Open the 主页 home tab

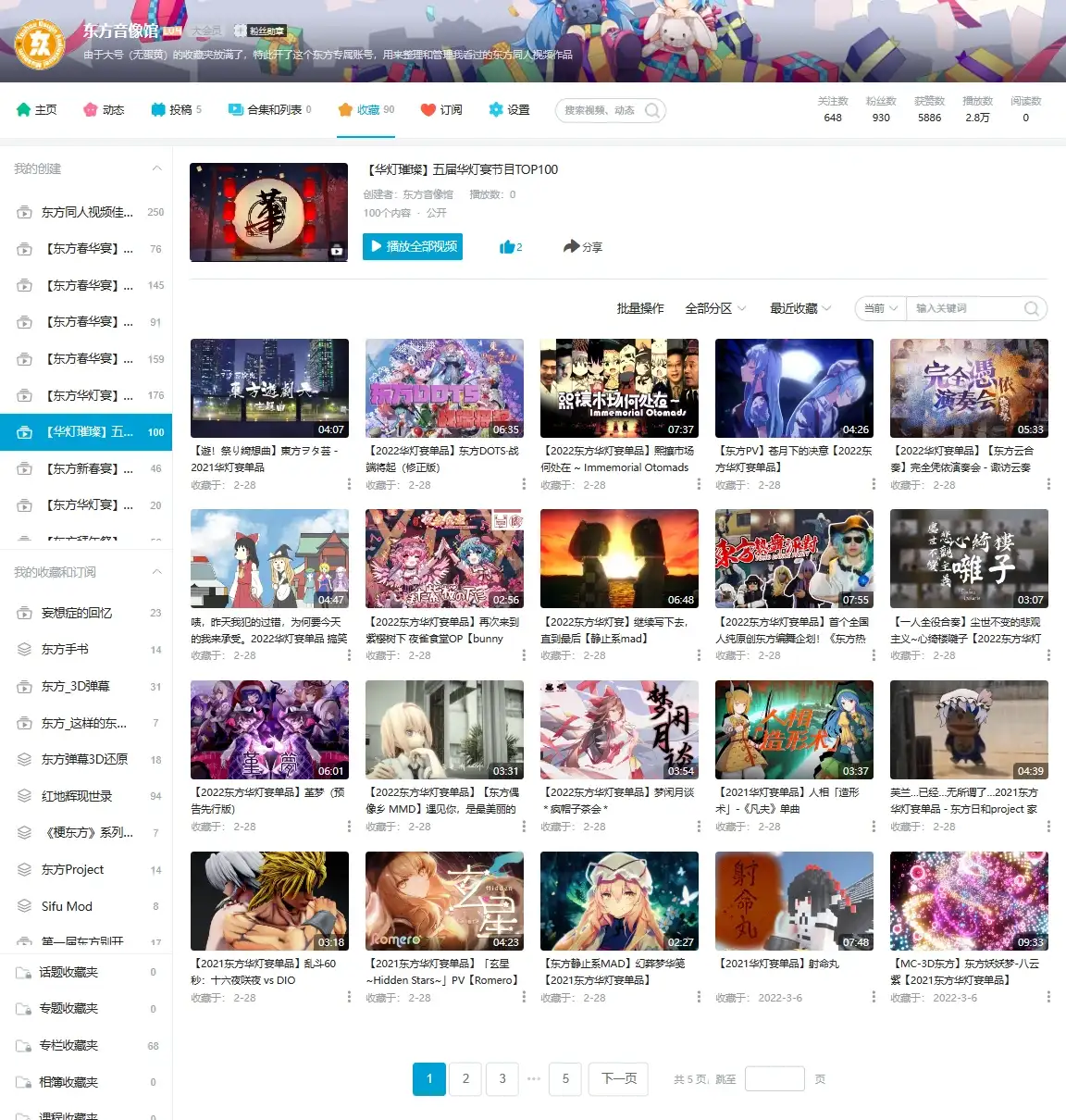pyautogui.click(x=37, y=109)
